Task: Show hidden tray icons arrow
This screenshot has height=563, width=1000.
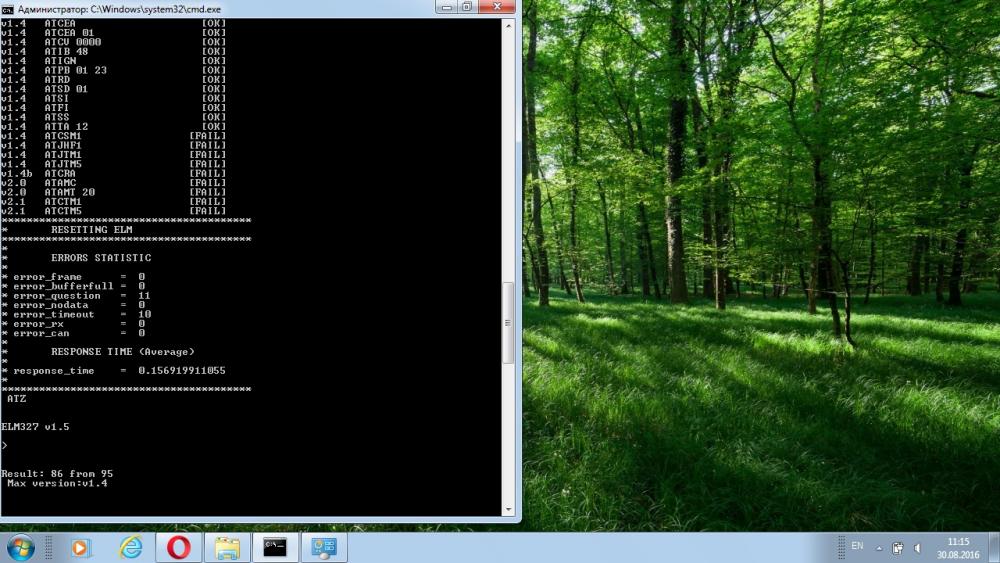Action: pyautogui.click(x=879, y=548)
